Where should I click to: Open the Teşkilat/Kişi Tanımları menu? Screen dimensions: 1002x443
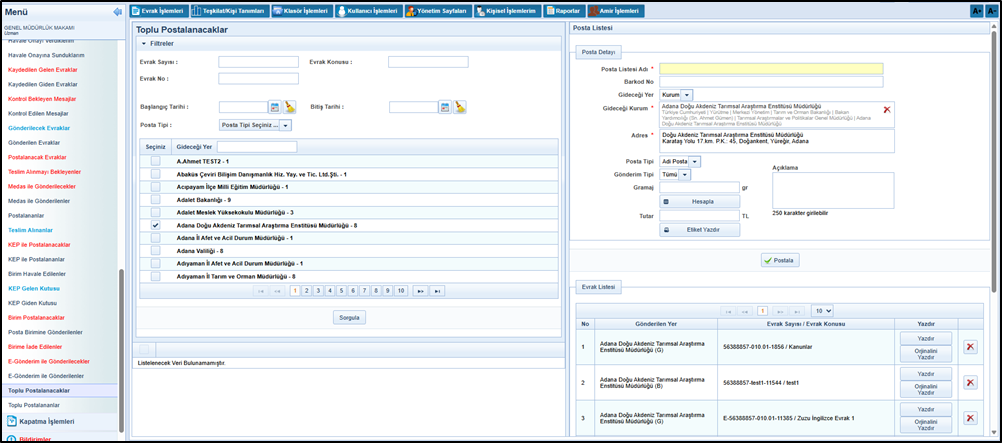pos(229,11)
